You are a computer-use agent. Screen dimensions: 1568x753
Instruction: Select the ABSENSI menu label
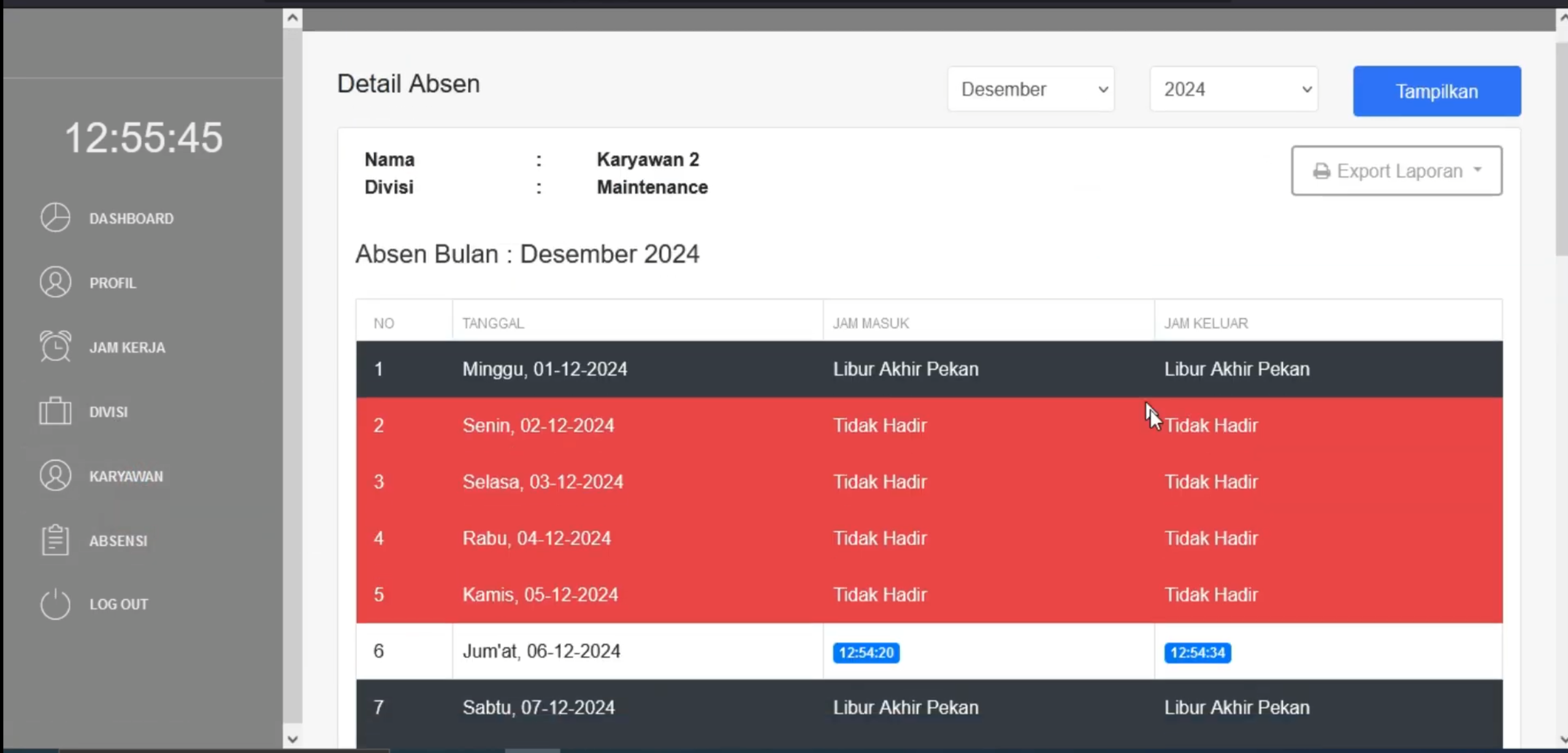tap(118, 541)
